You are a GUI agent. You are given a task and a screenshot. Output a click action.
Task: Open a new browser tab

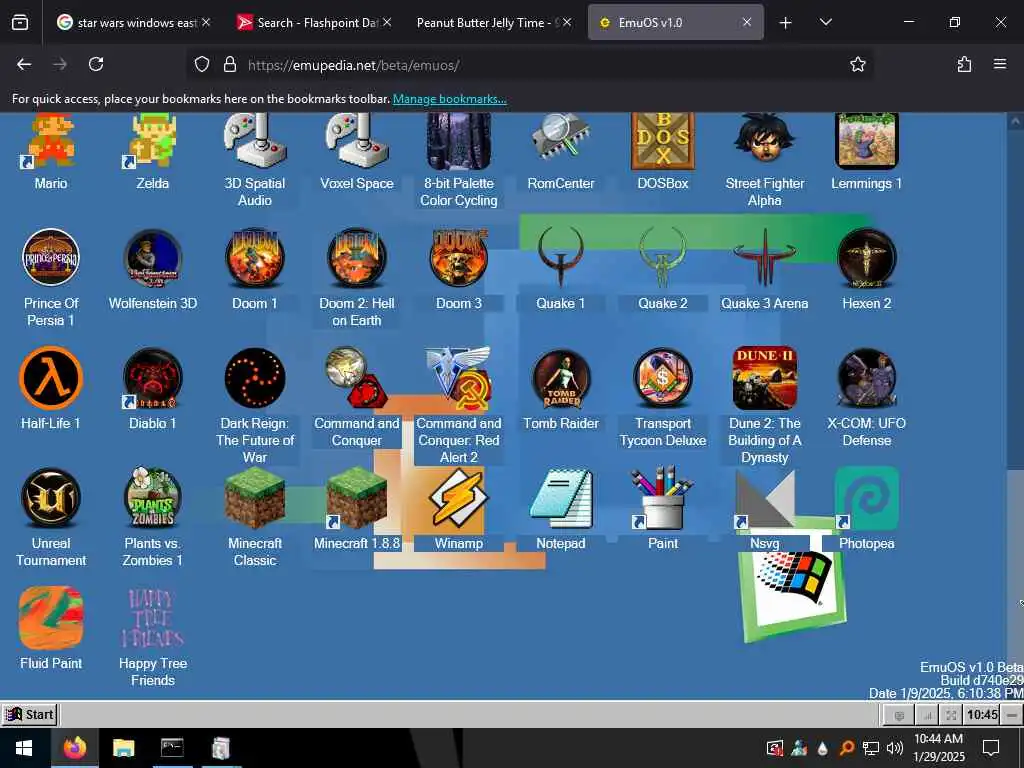point(786,23)
